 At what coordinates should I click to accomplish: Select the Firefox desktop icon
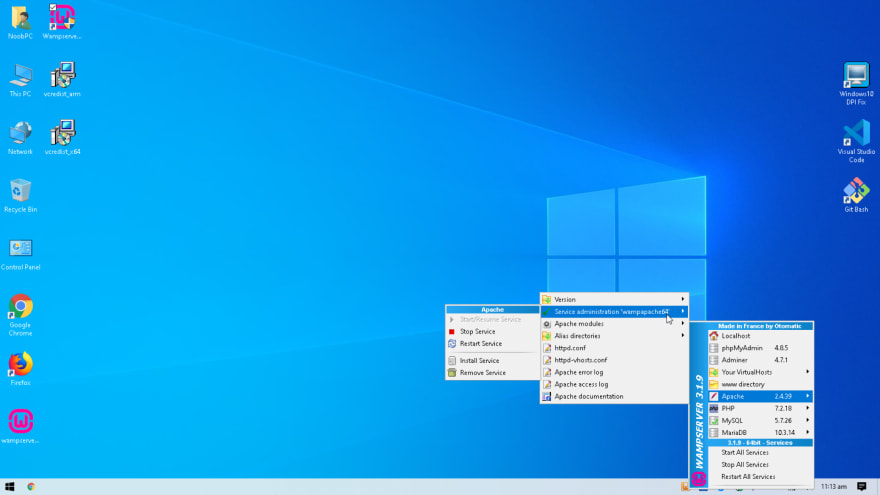coord(20,369)
